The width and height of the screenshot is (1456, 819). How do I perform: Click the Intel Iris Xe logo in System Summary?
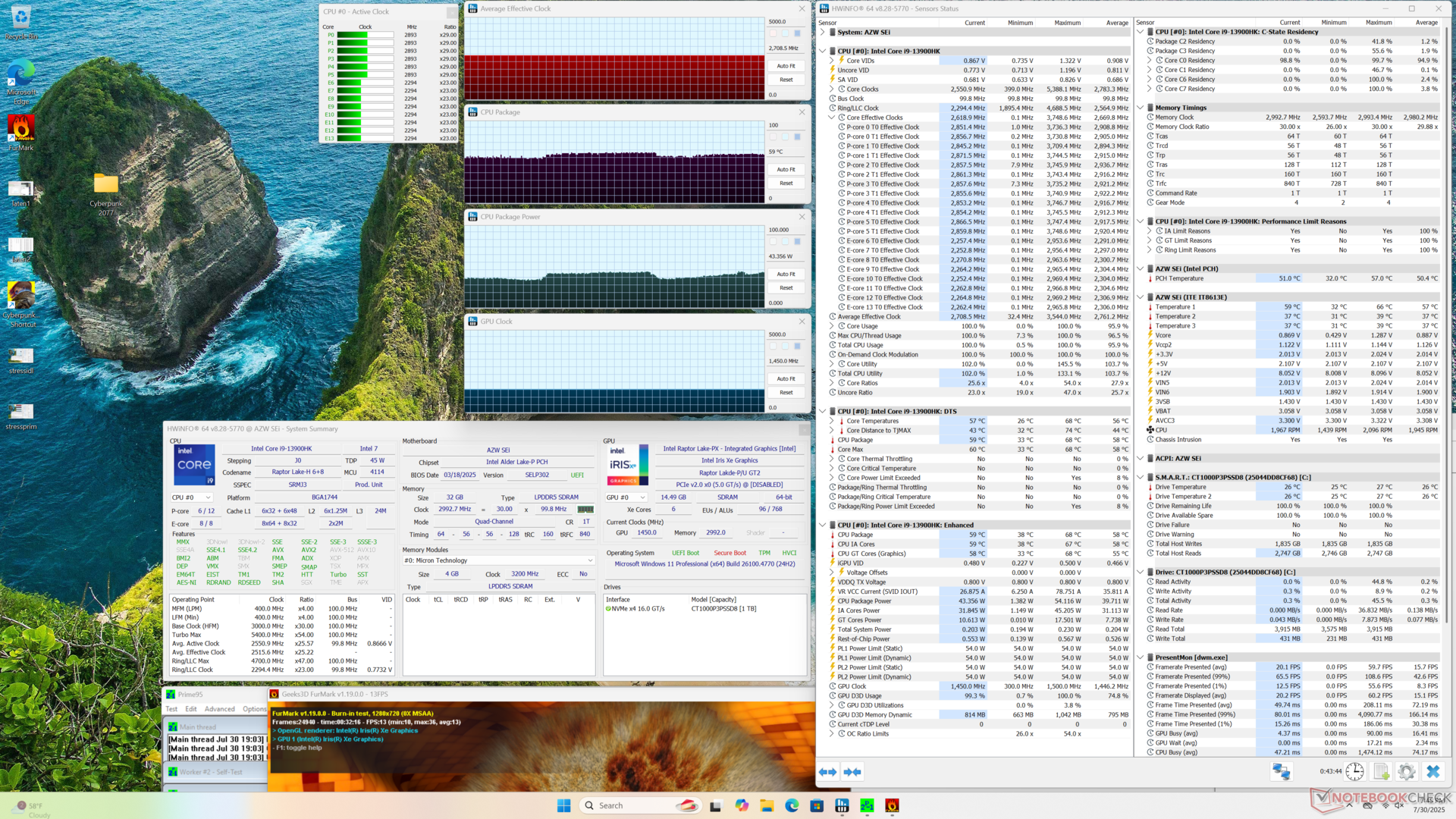(x=627, y=464)
